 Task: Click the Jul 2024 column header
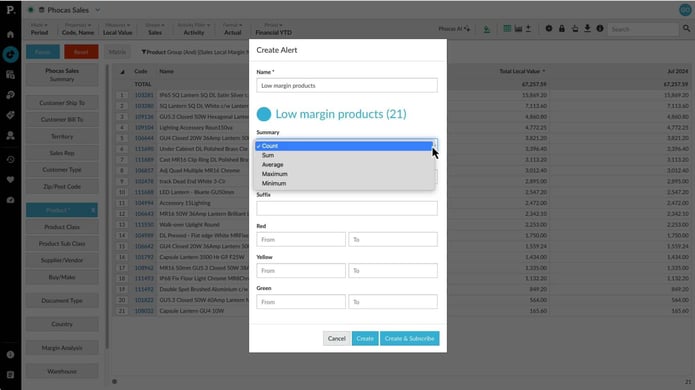tap(678, 71)
